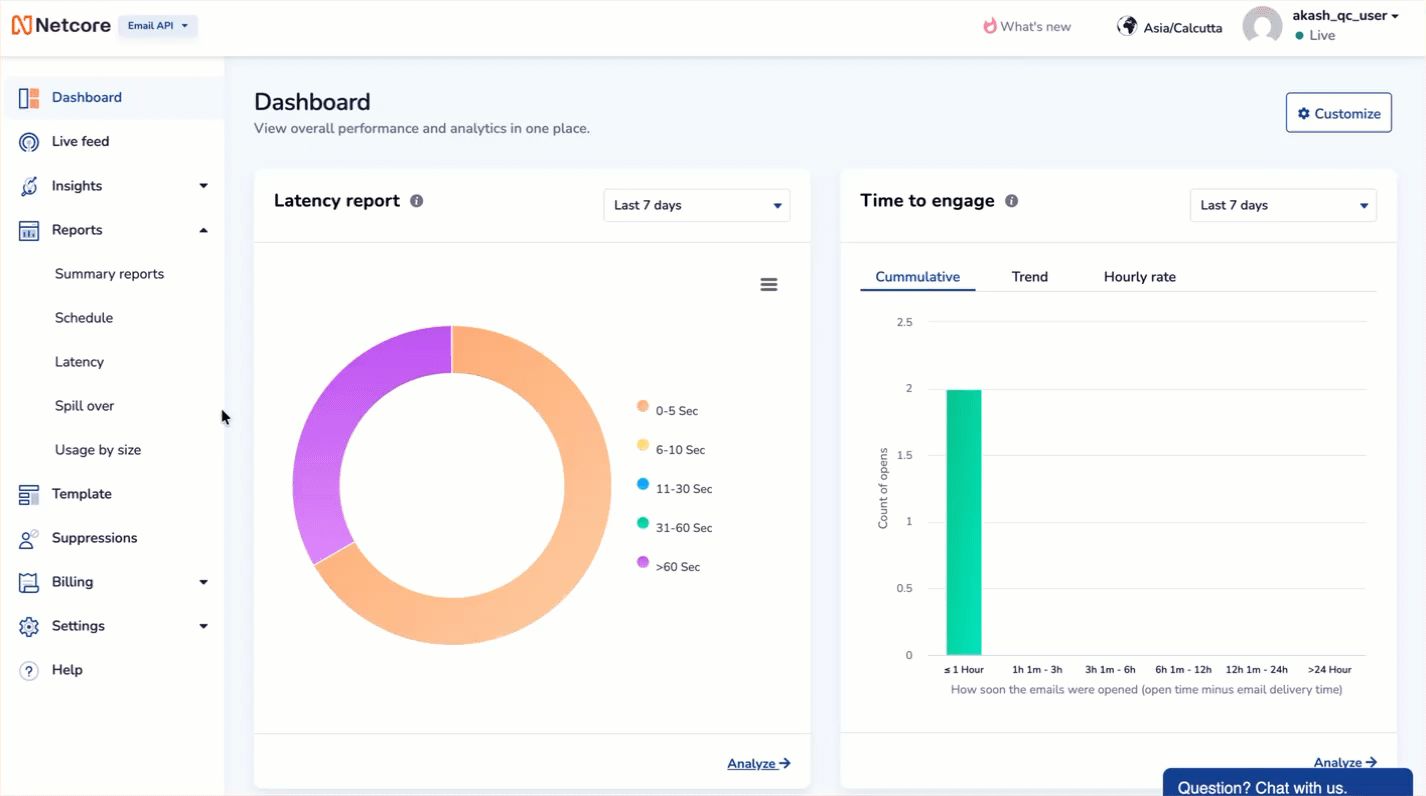
Task: Click the Asia/Calcutta globe icon
Action: (x=1127, y=26)
